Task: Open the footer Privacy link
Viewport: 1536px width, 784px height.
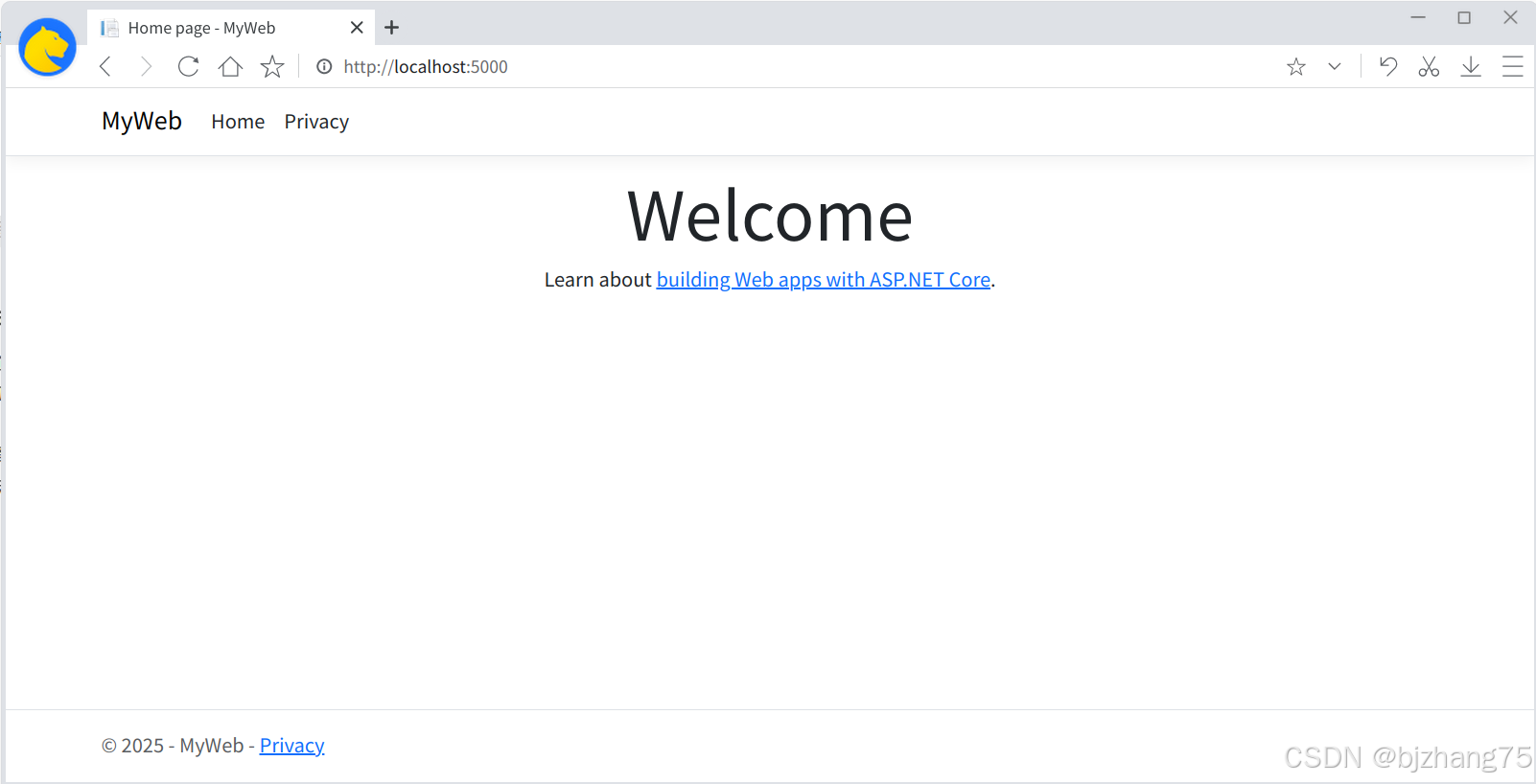Action: [x=292, y=746]
